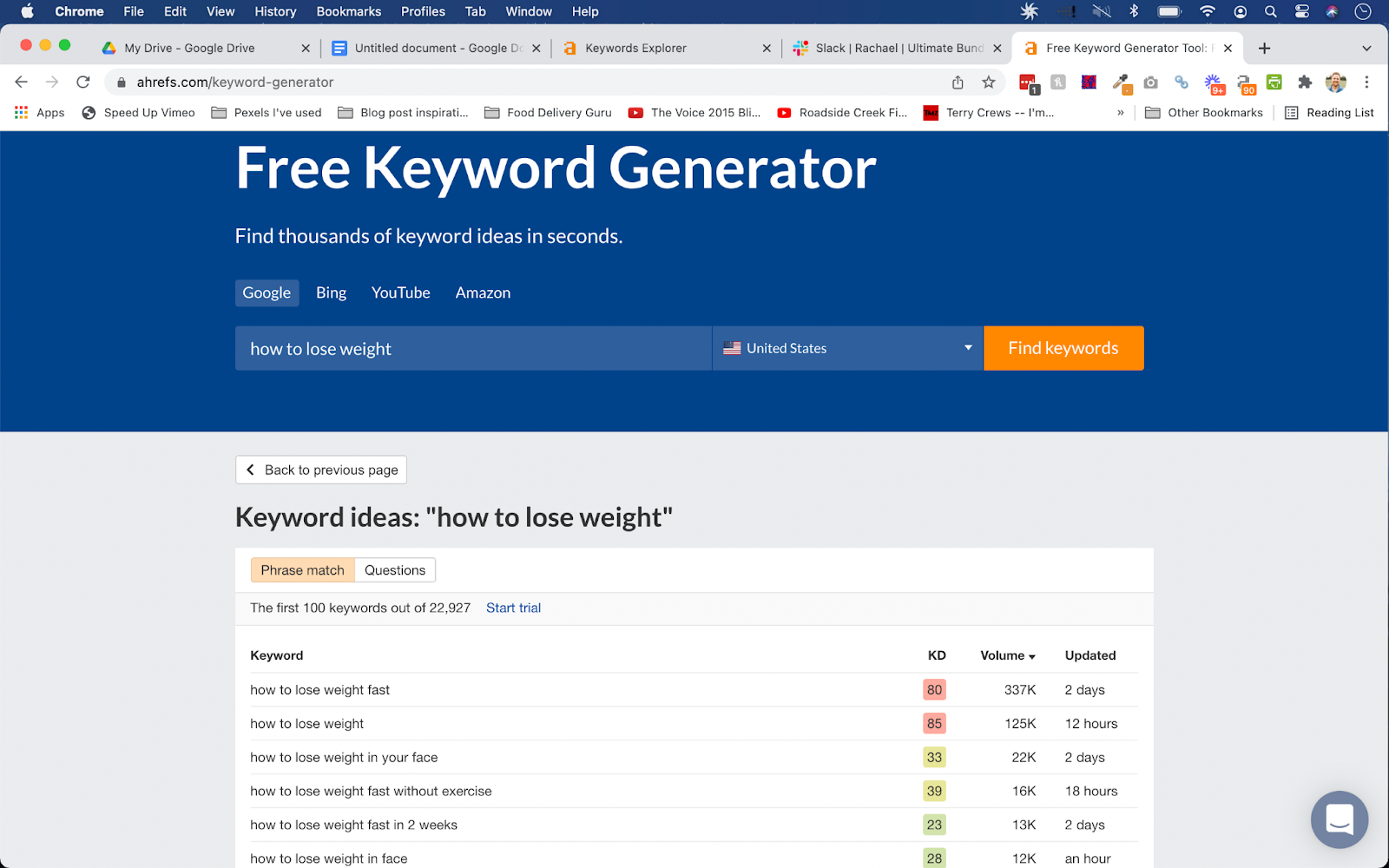Open the blue chain link extension
Viewport: 1389px width, 868px height.
[1182, 82]
